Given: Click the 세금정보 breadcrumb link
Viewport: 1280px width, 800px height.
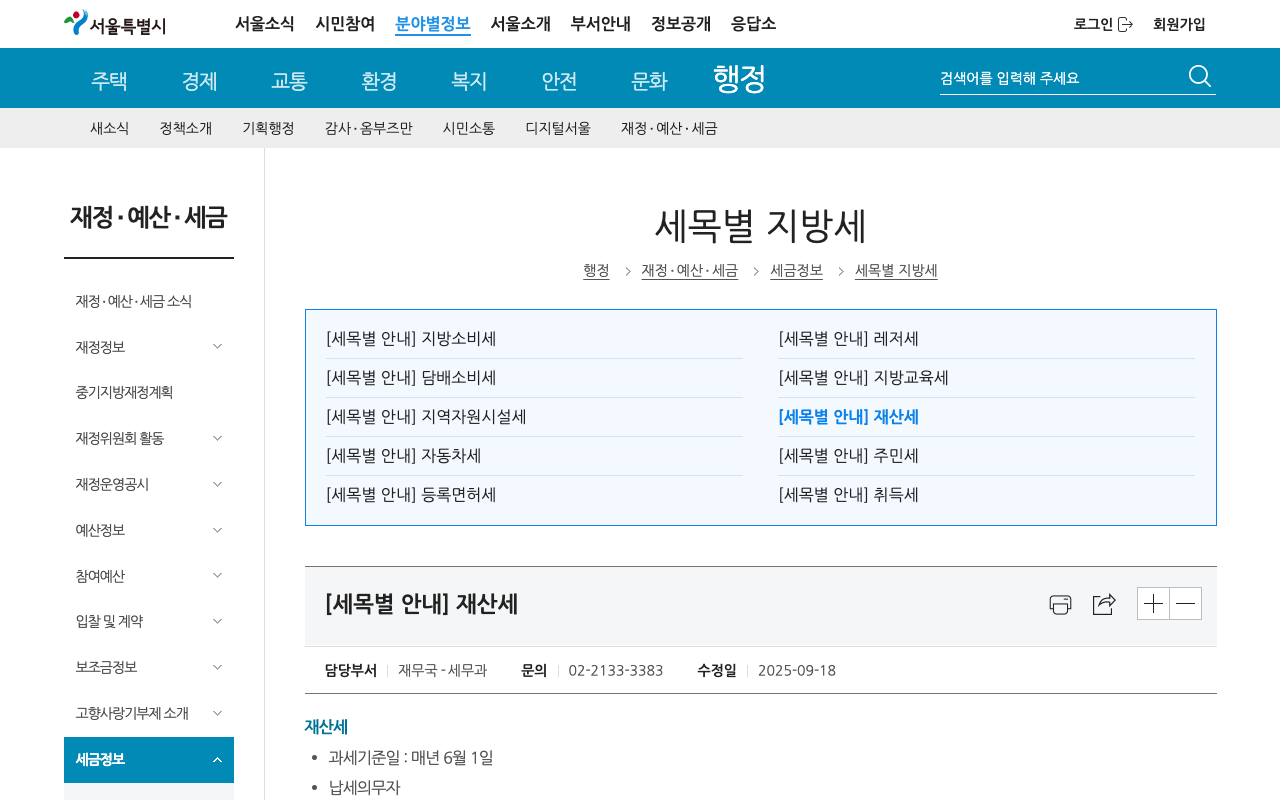Looking at the screenshot, I should pyautogui.click(x=796, y=270).
